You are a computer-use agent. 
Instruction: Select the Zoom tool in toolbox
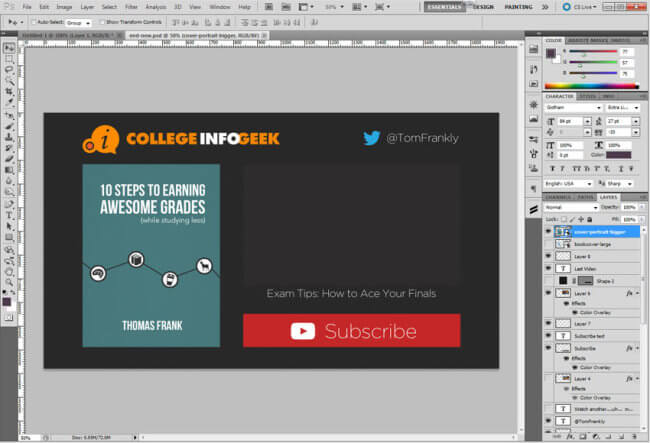coord(9,282)
